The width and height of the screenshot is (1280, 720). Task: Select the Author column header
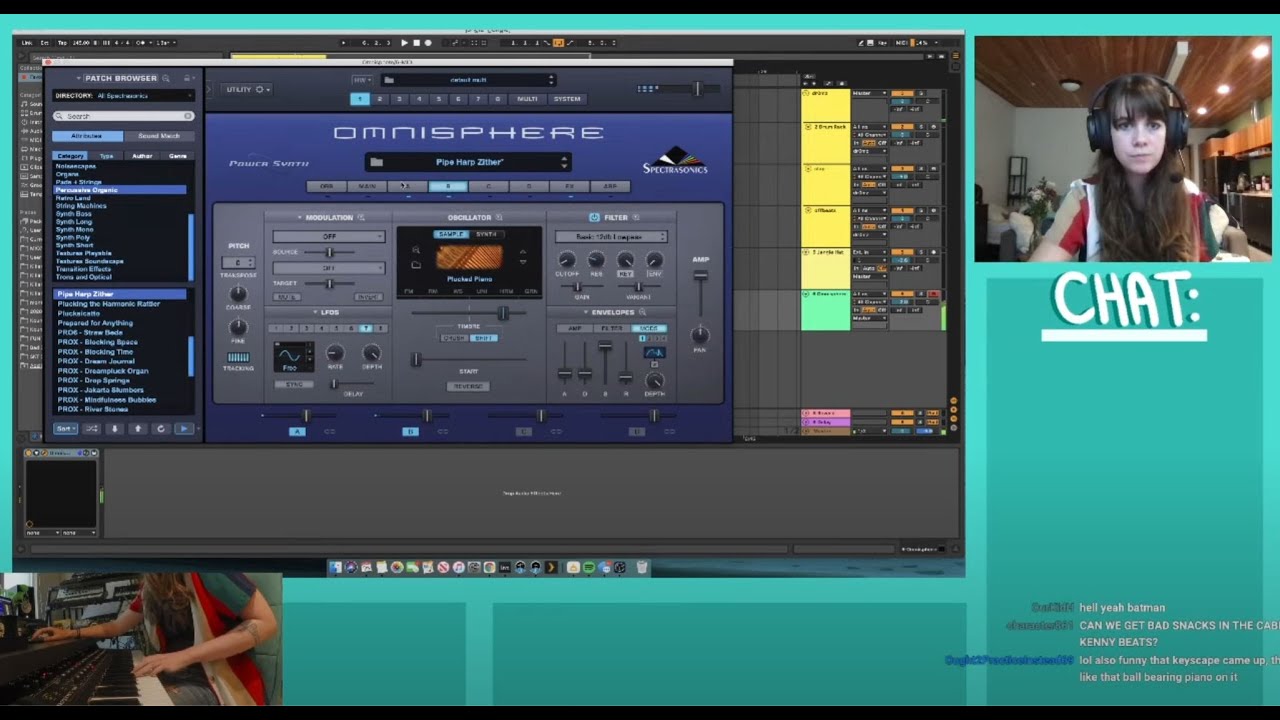(142, 156)
